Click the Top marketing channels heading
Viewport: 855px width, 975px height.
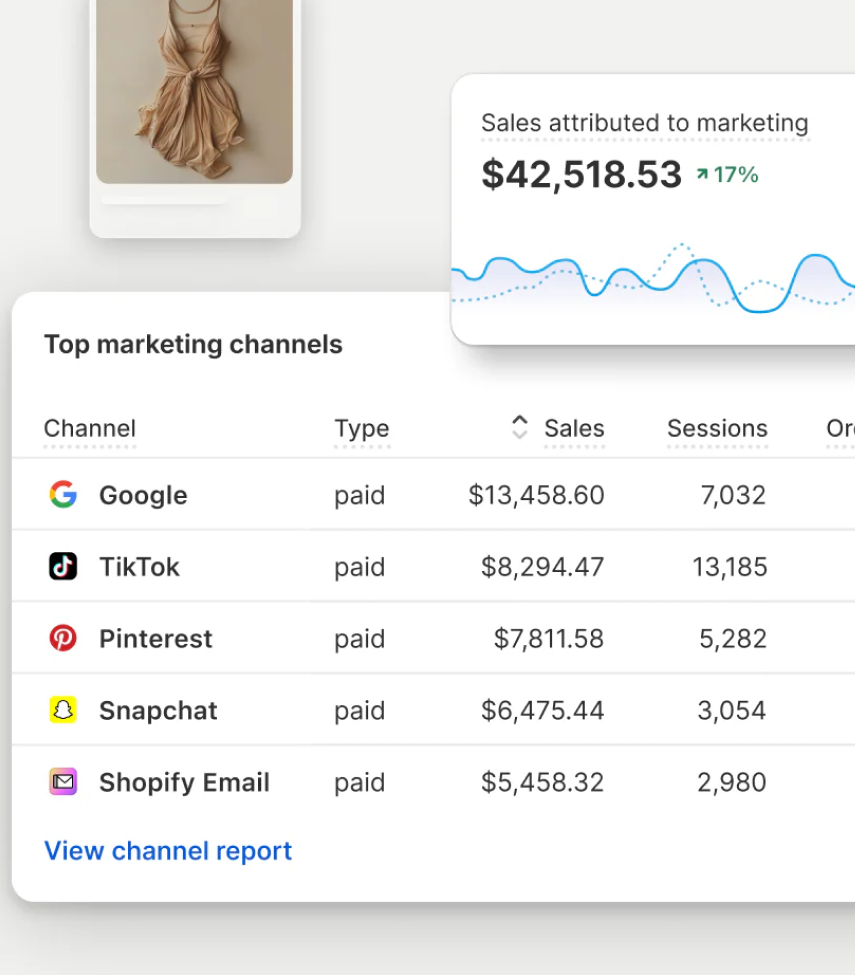click(193, 344)
